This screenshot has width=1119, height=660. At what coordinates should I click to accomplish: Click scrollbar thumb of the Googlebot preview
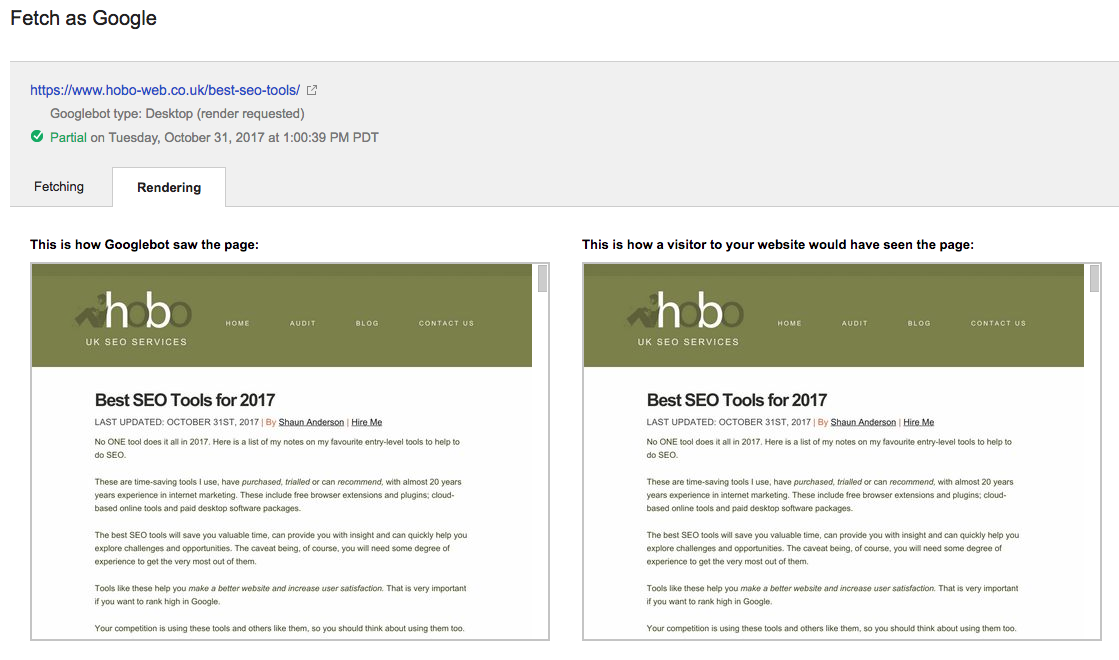[542, 278]
